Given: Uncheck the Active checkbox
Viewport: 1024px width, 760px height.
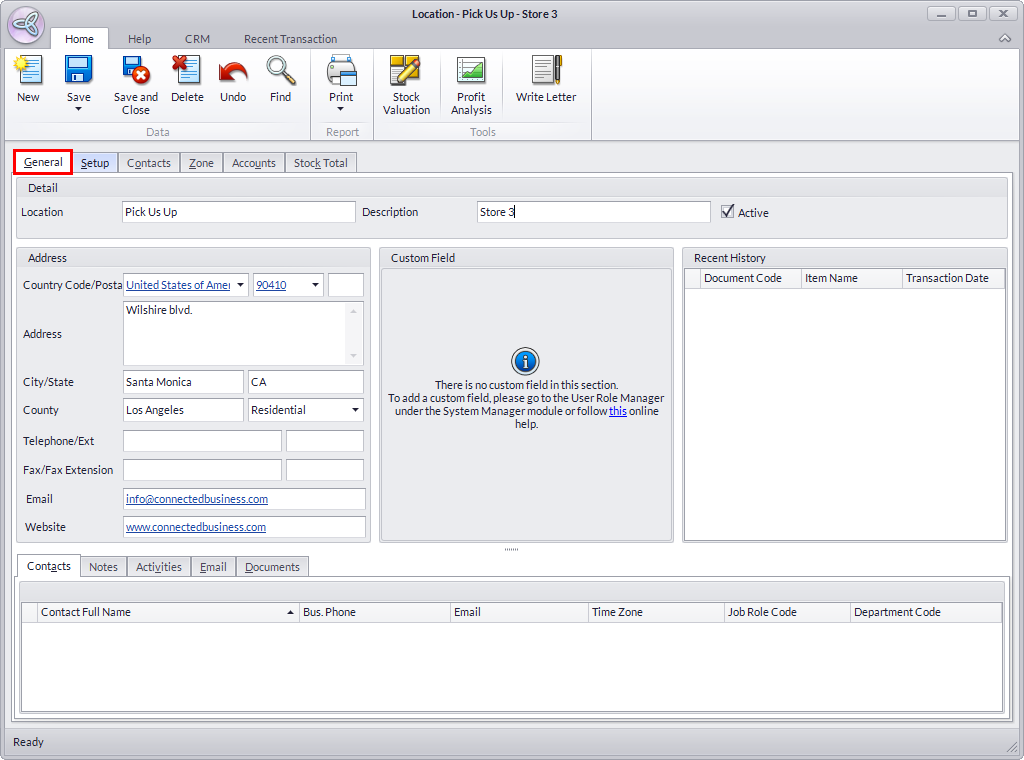Looking at the screenshot, I should click(727, 212).
